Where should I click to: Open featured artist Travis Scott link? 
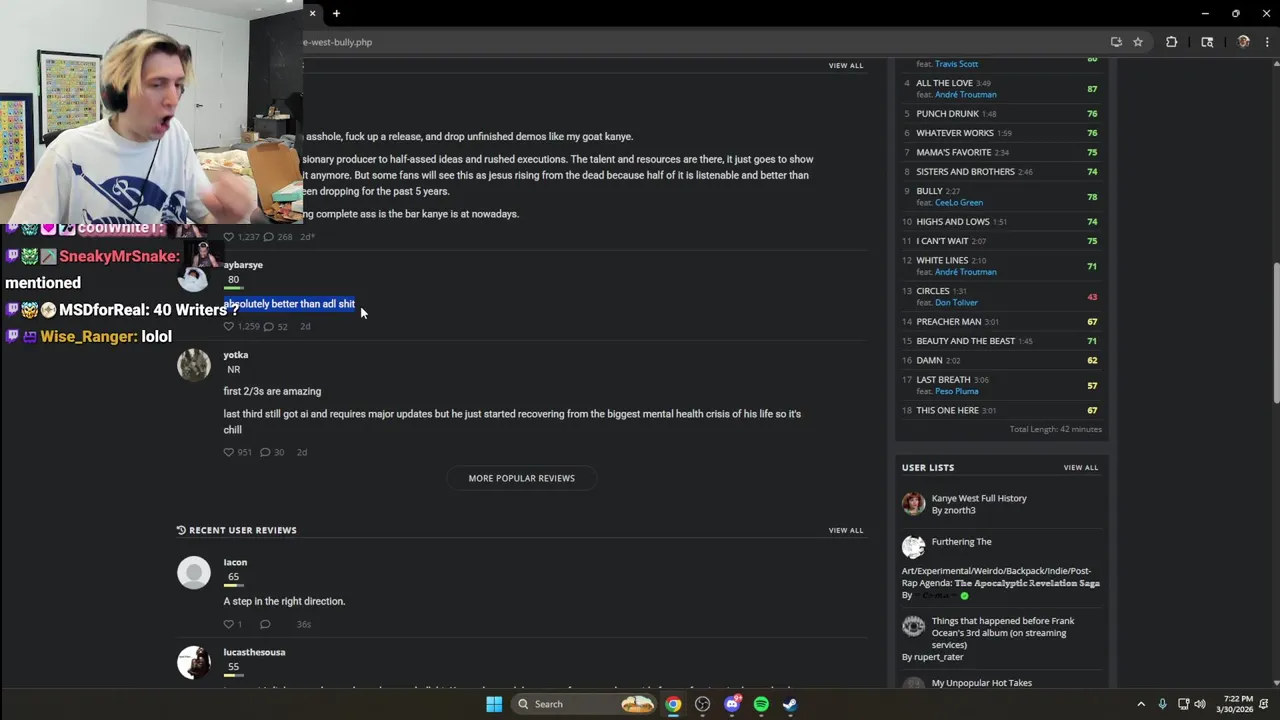tap(956, 64)
